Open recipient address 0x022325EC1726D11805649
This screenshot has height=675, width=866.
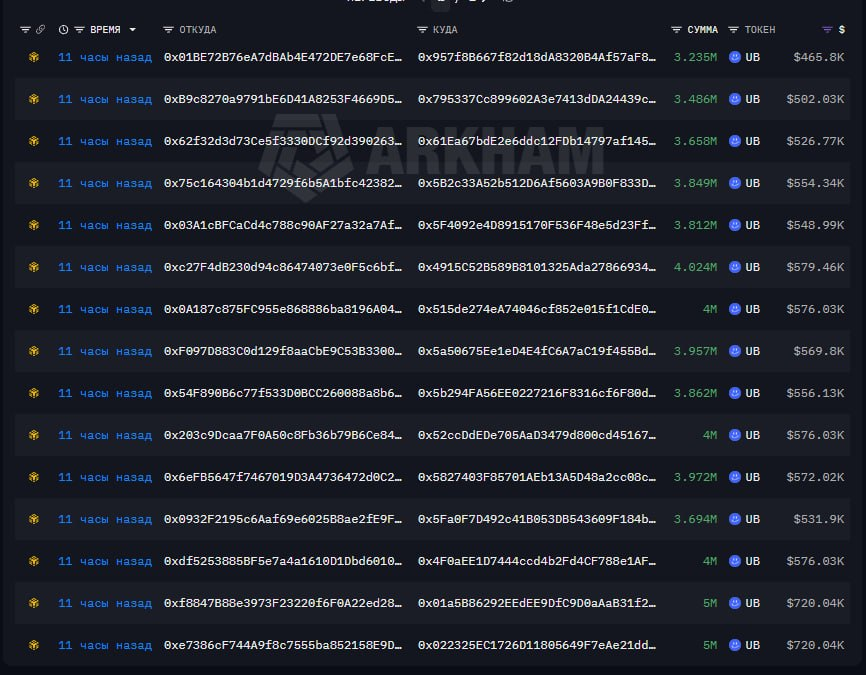coord(537,645)
